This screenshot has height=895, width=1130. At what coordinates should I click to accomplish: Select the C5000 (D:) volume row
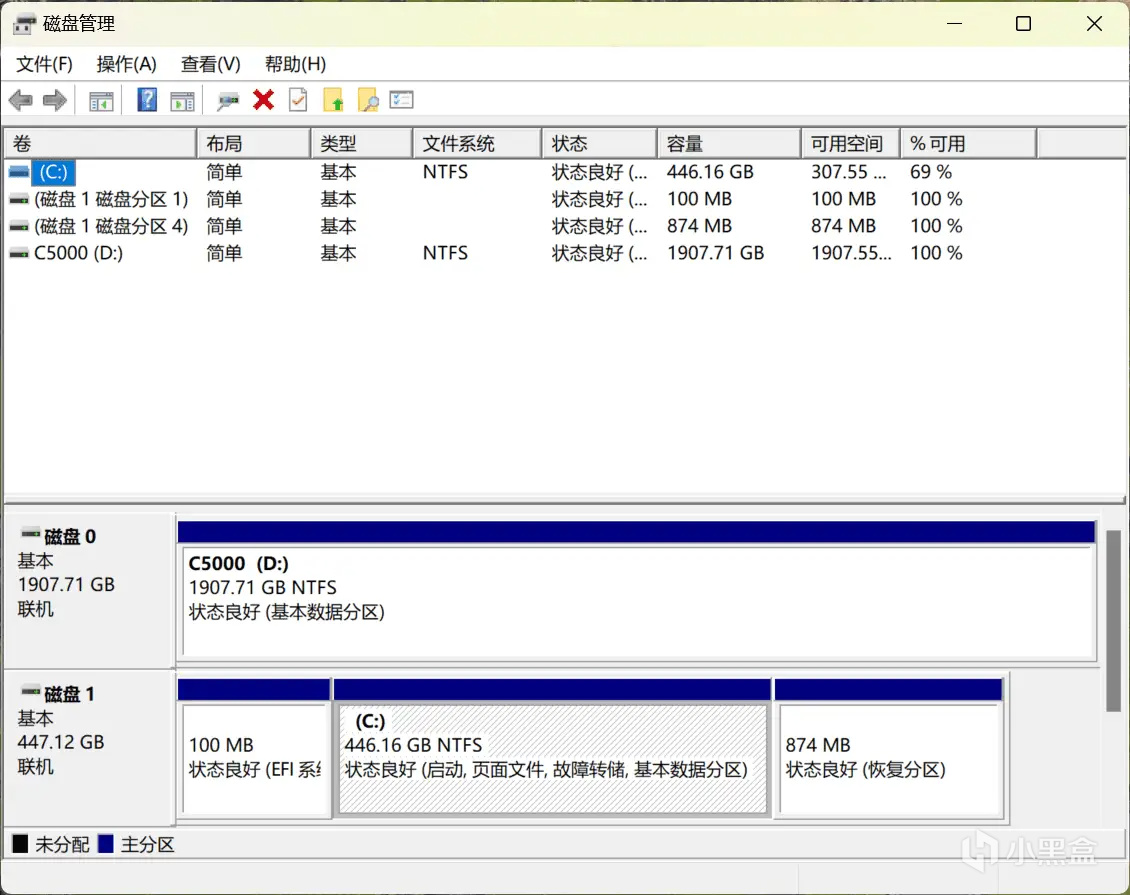click(78, 253)
